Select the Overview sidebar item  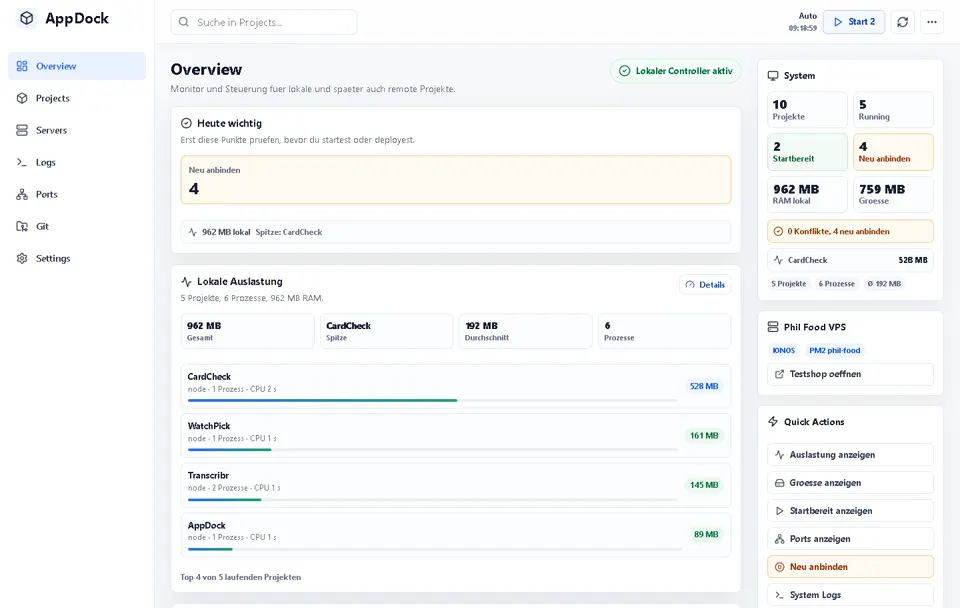[x=77, y=66]
